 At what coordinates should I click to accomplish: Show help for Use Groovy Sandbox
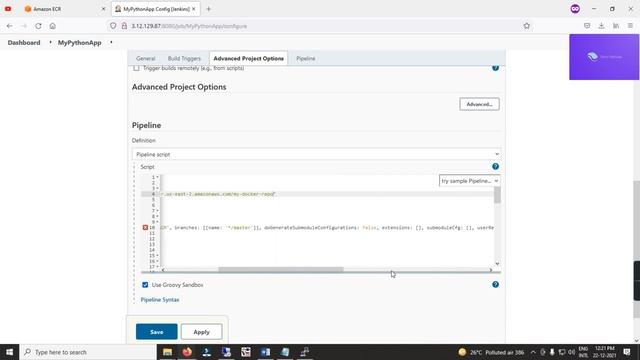pyautogui.click(x=495, y=284)
